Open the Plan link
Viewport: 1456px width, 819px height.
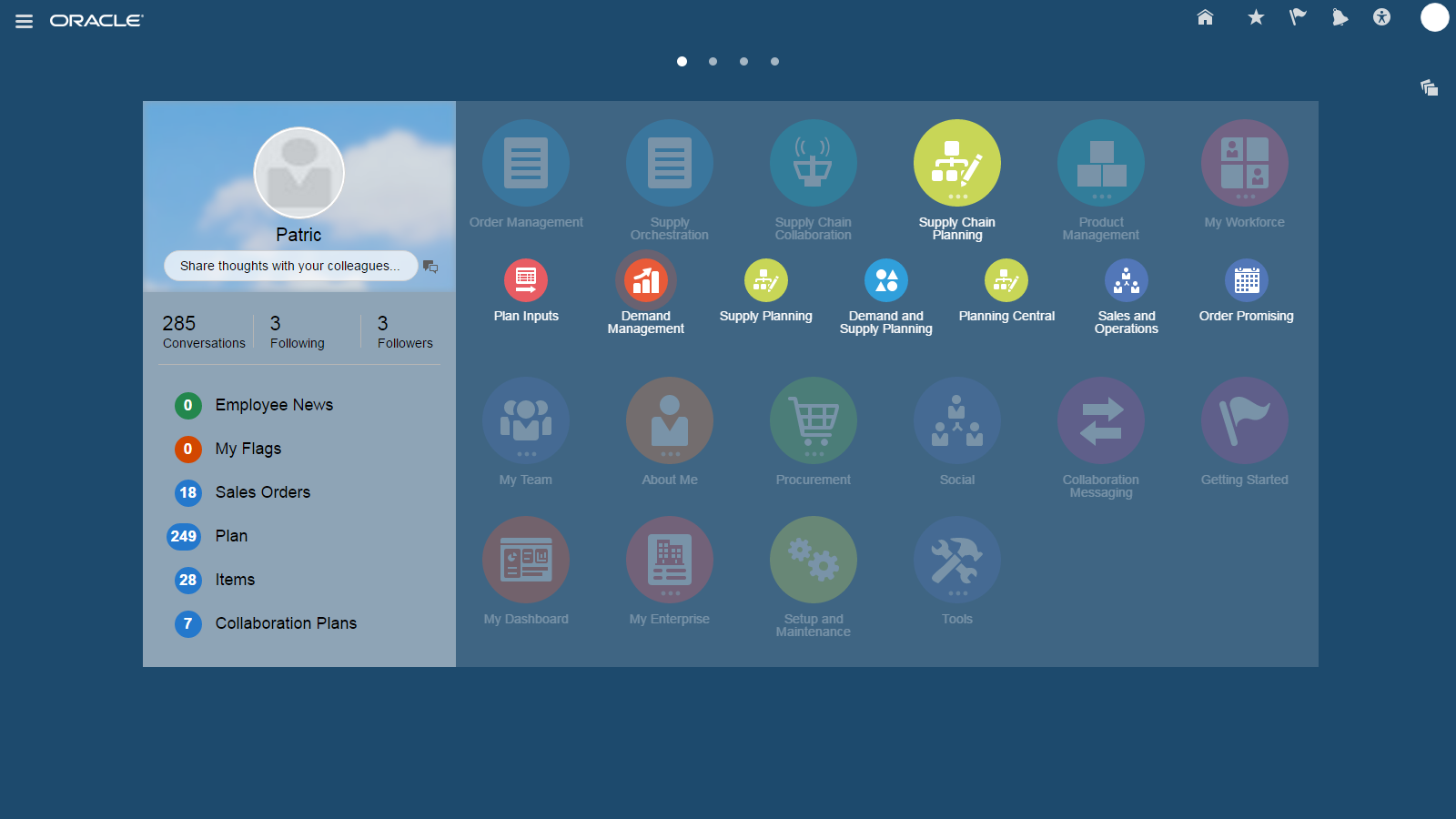(231, 536)
